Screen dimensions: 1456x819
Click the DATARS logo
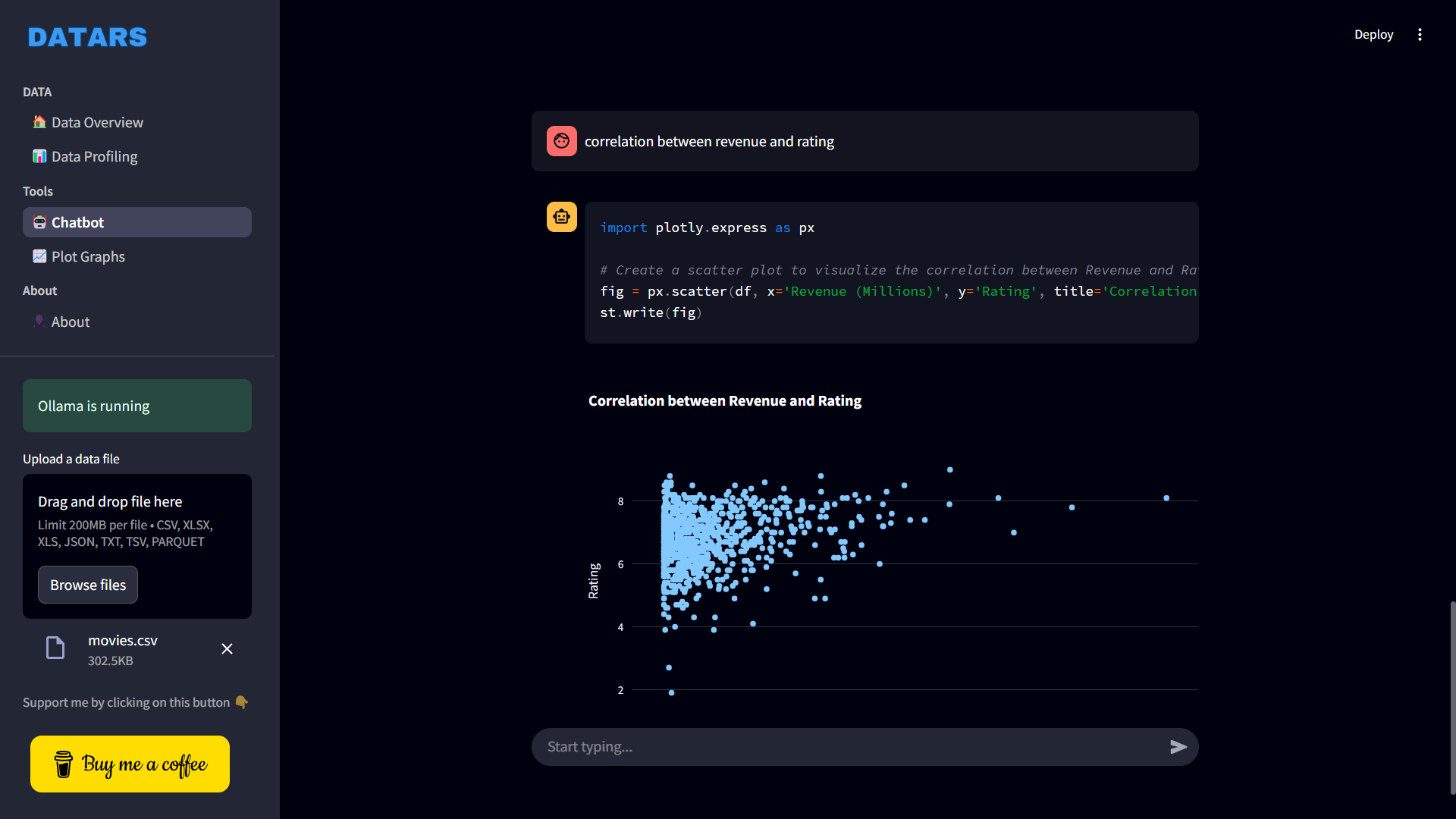(87, 37)
